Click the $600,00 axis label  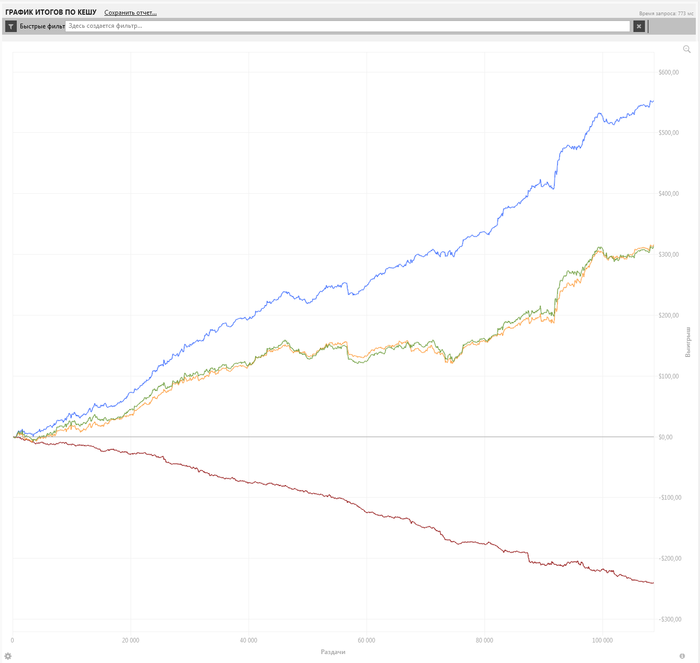tap(668, 72)
